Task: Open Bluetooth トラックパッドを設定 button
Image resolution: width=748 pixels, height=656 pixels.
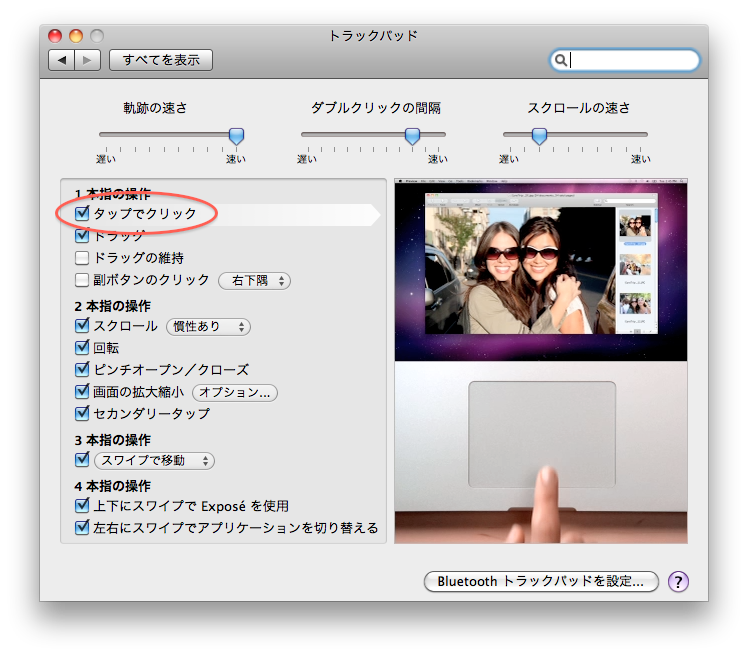Action: (541, 581)
